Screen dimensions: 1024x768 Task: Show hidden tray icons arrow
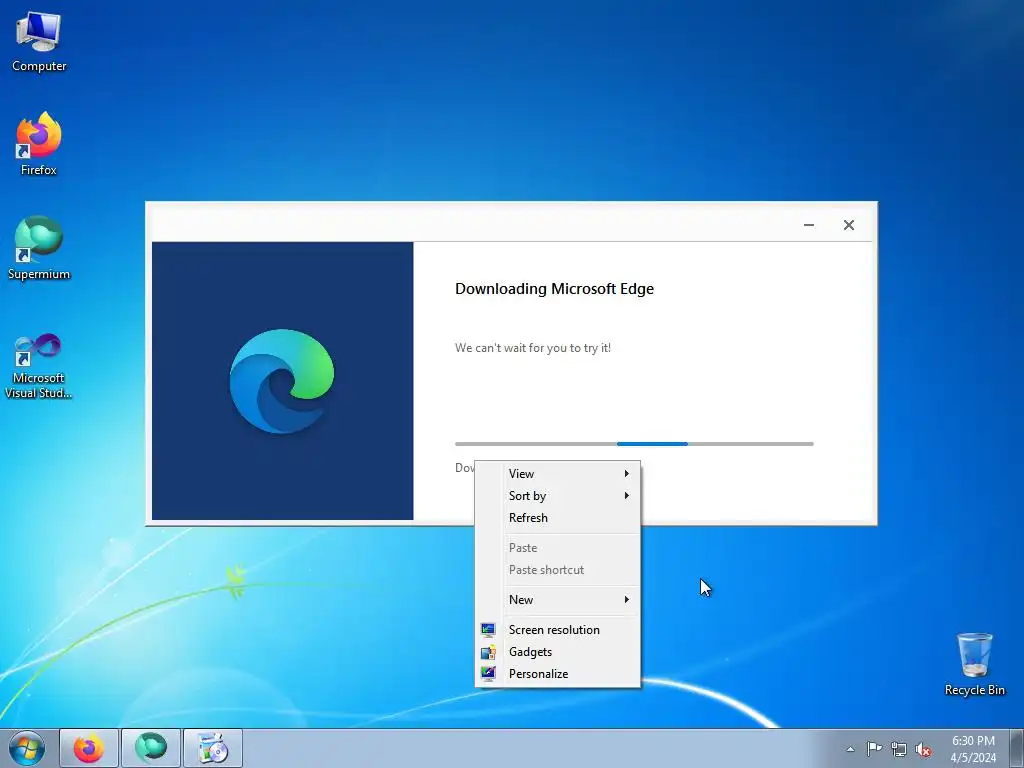point(850,749)
